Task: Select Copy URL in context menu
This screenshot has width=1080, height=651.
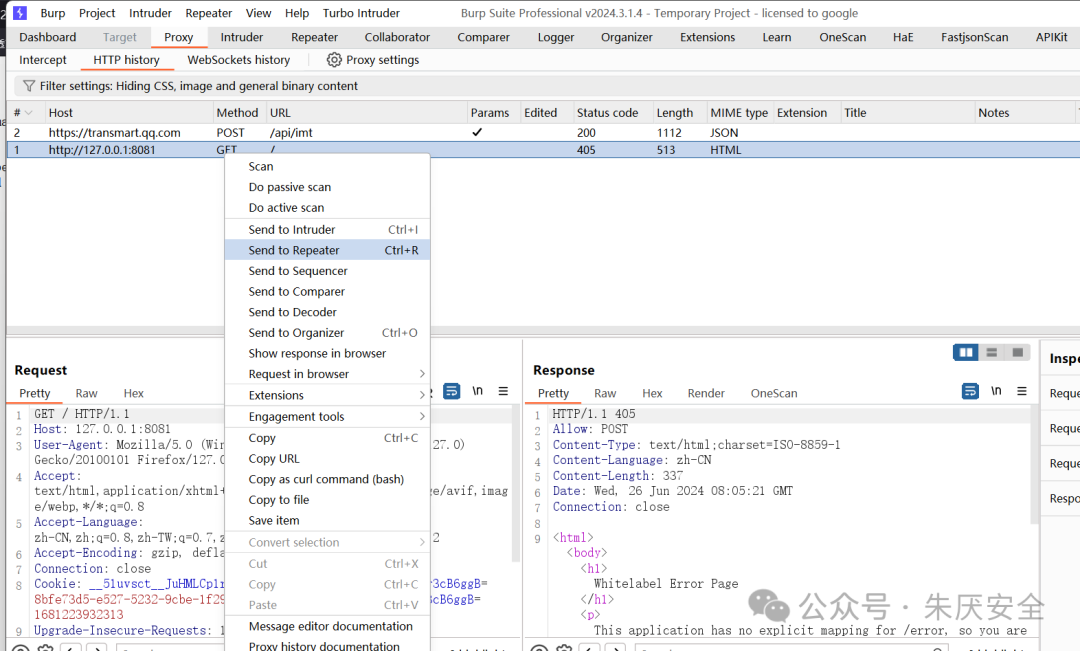Action: [327, 459]
